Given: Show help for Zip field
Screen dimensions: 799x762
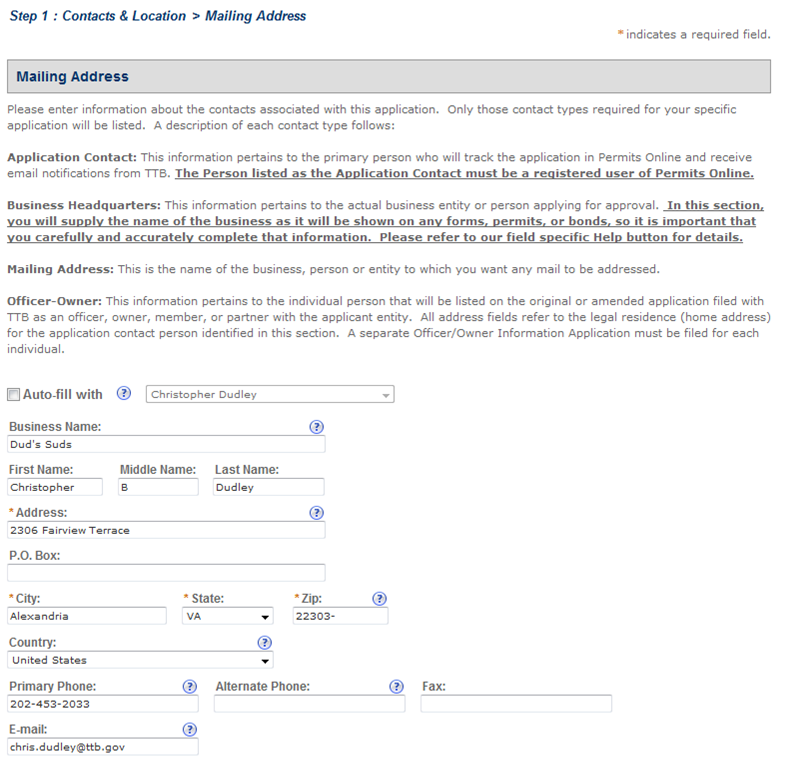Looking at the screenshot, I should click(x=379, y=599).
